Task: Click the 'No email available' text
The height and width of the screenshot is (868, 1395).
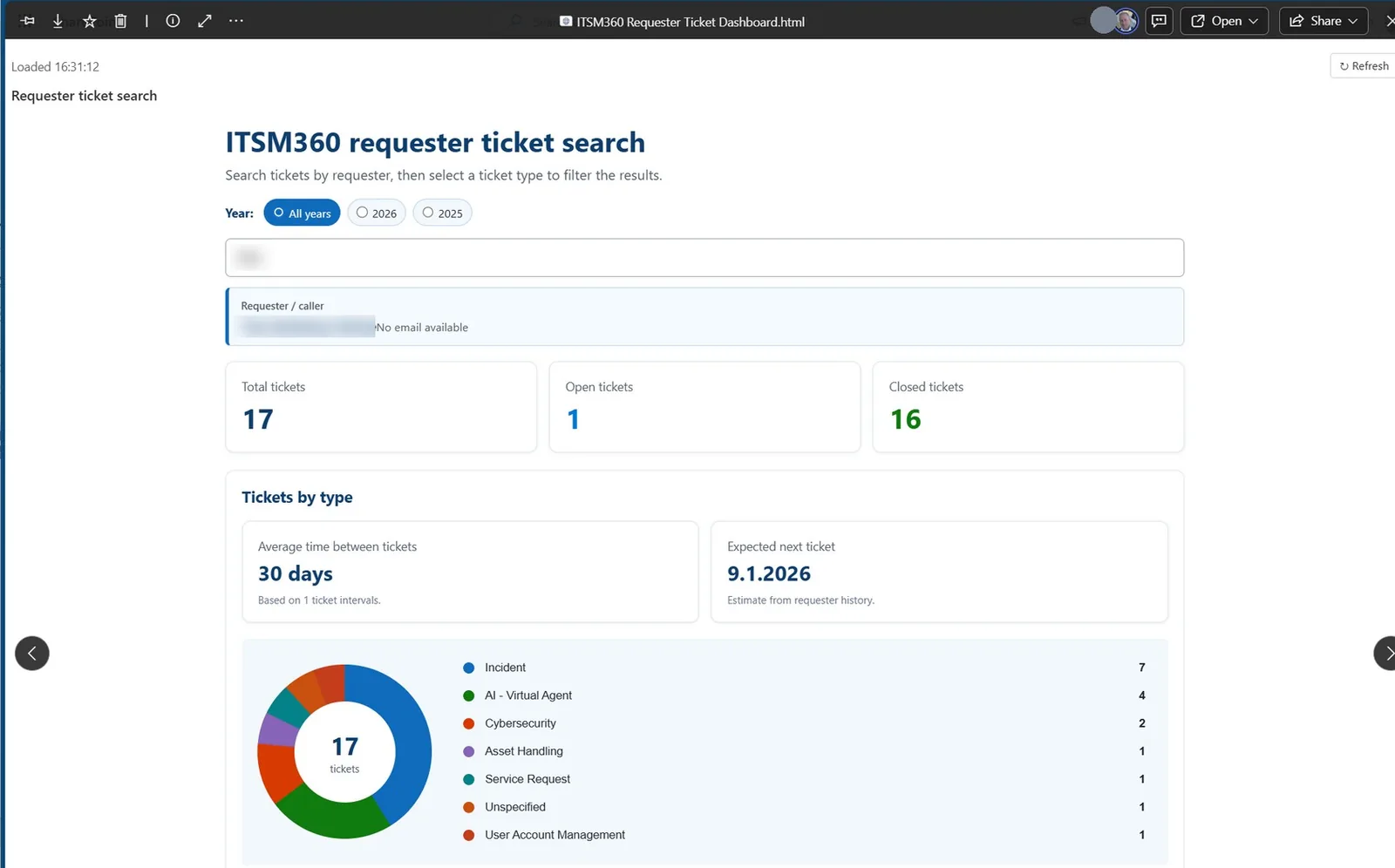Action: coord(422,328)
